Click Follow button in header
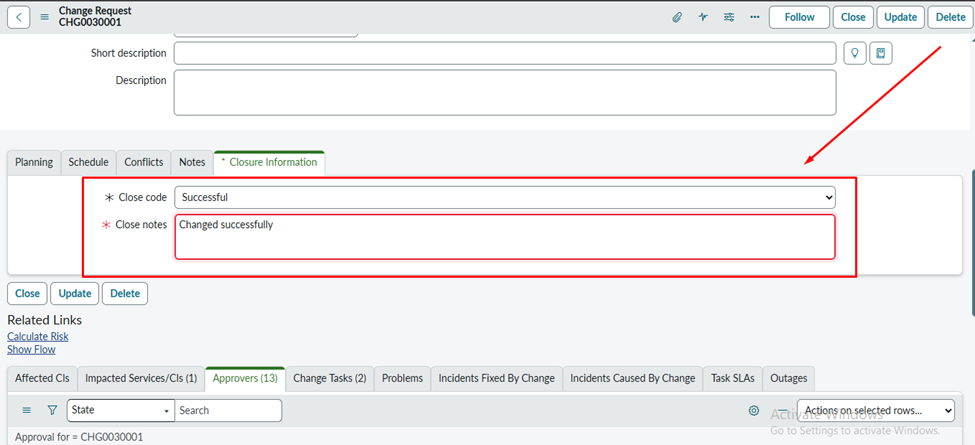Screen dimensions: 975x445 800,17
